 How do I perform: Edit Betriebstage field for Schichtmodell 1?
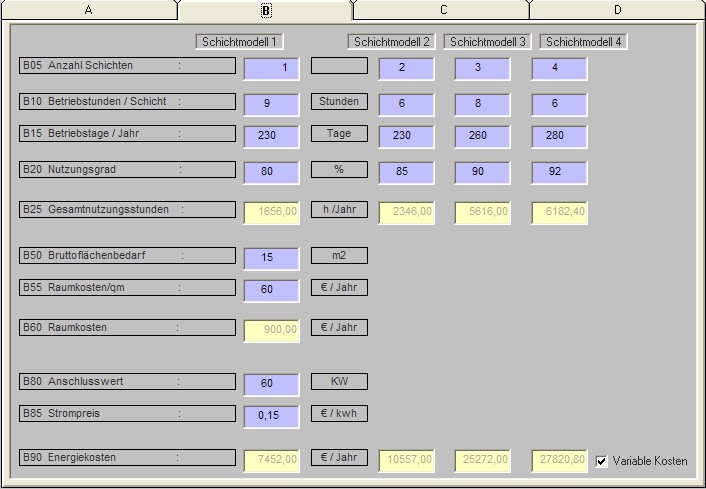272,136
